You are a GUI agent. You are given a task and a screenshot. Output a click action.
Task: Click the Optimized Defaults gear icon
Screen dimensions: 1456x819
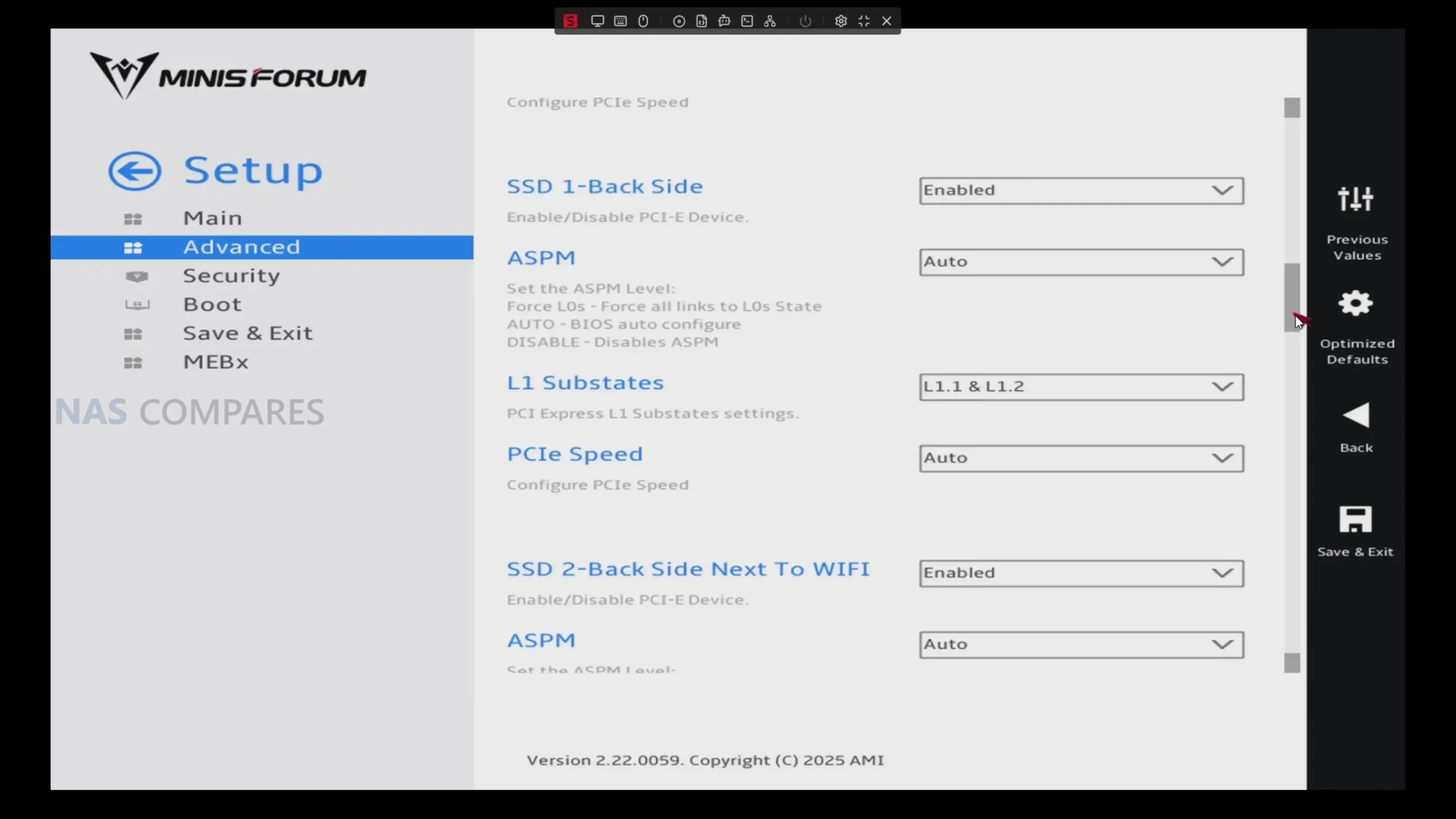point(1355,304)
